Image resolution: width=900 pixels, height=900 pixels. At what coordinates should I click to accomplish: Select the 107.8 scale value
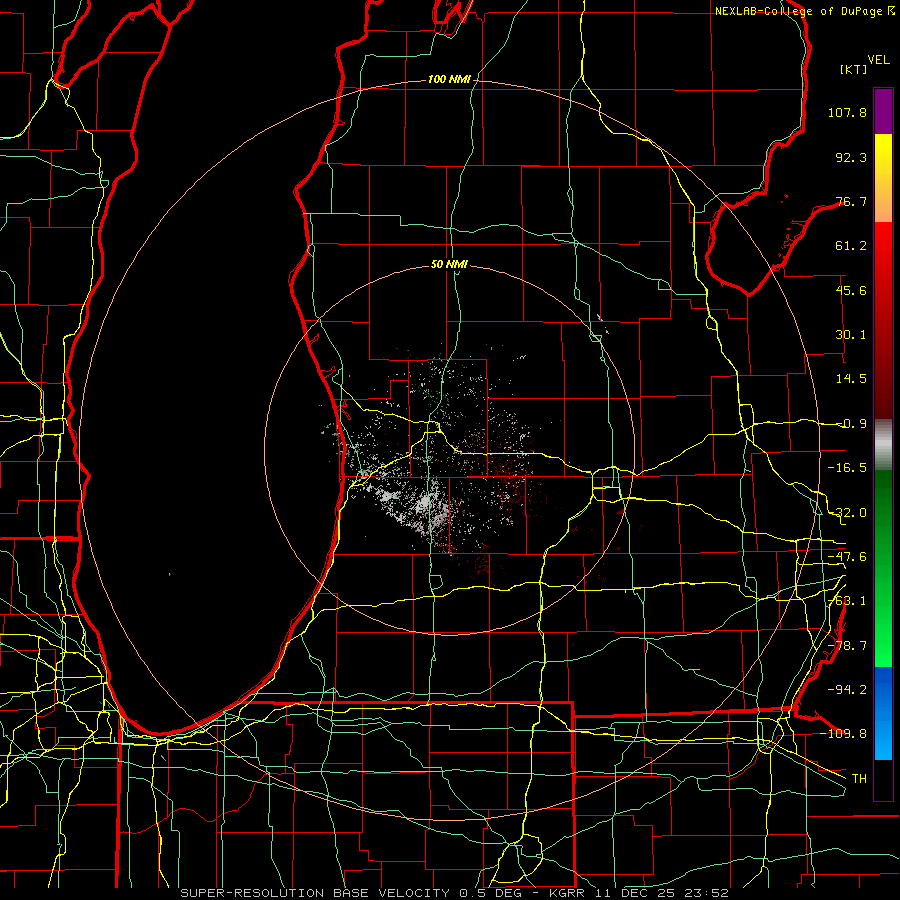point(847,112)
